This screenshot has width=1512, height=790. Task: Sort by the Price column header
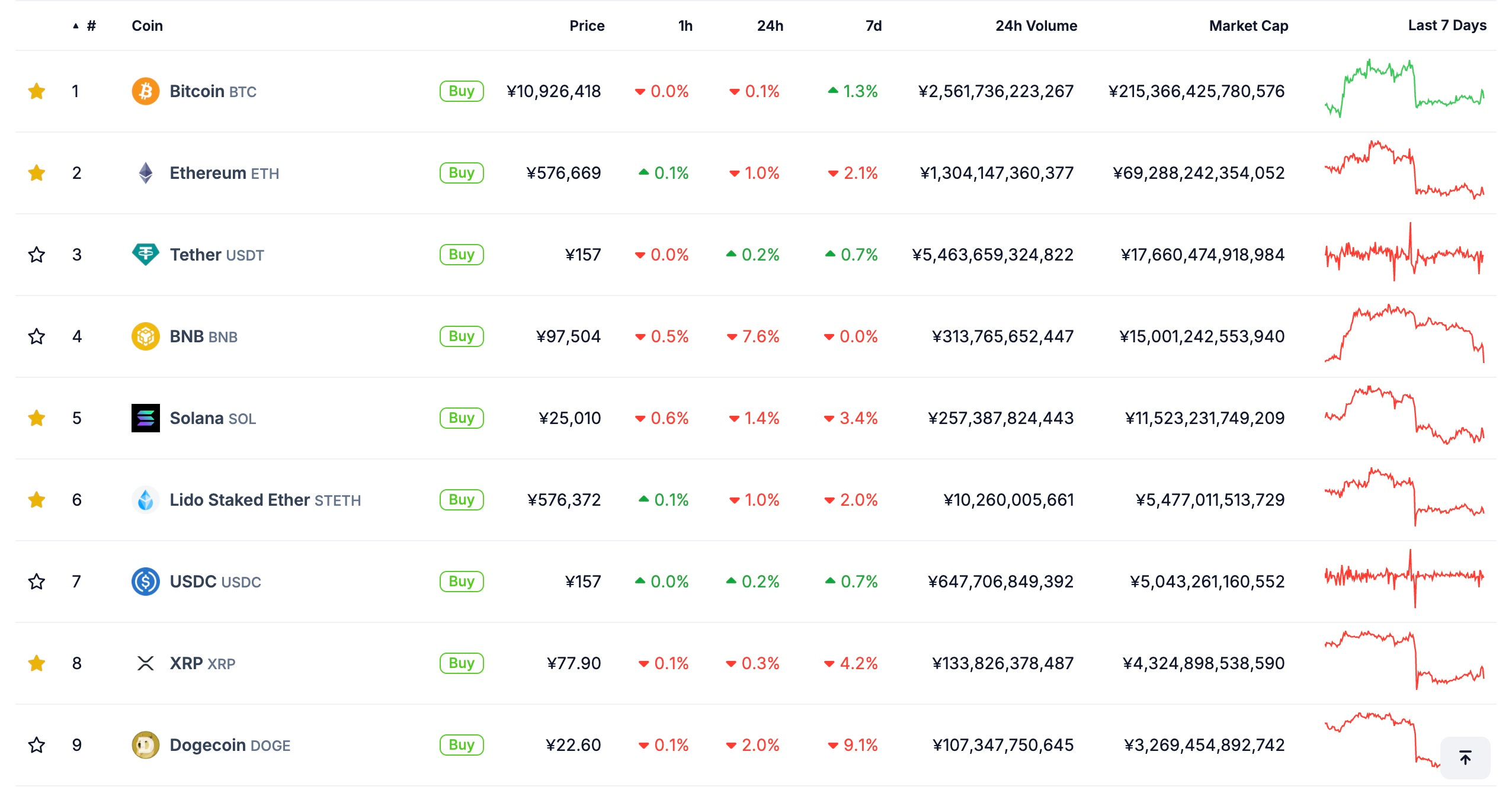click(x=587, y=25)
